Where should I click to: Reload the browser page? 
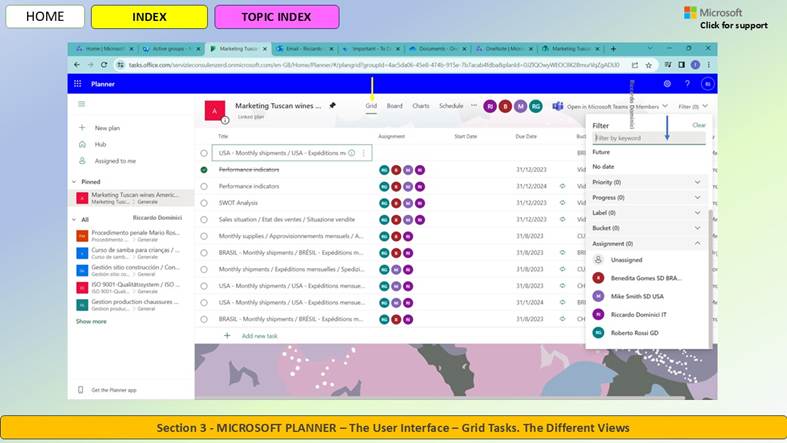tap(104, 65)
